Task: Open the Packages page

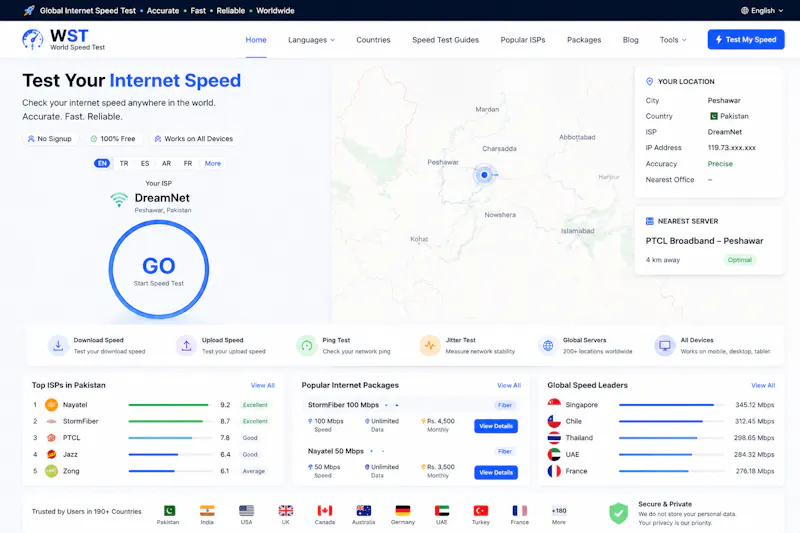Action: pos(584,40)
